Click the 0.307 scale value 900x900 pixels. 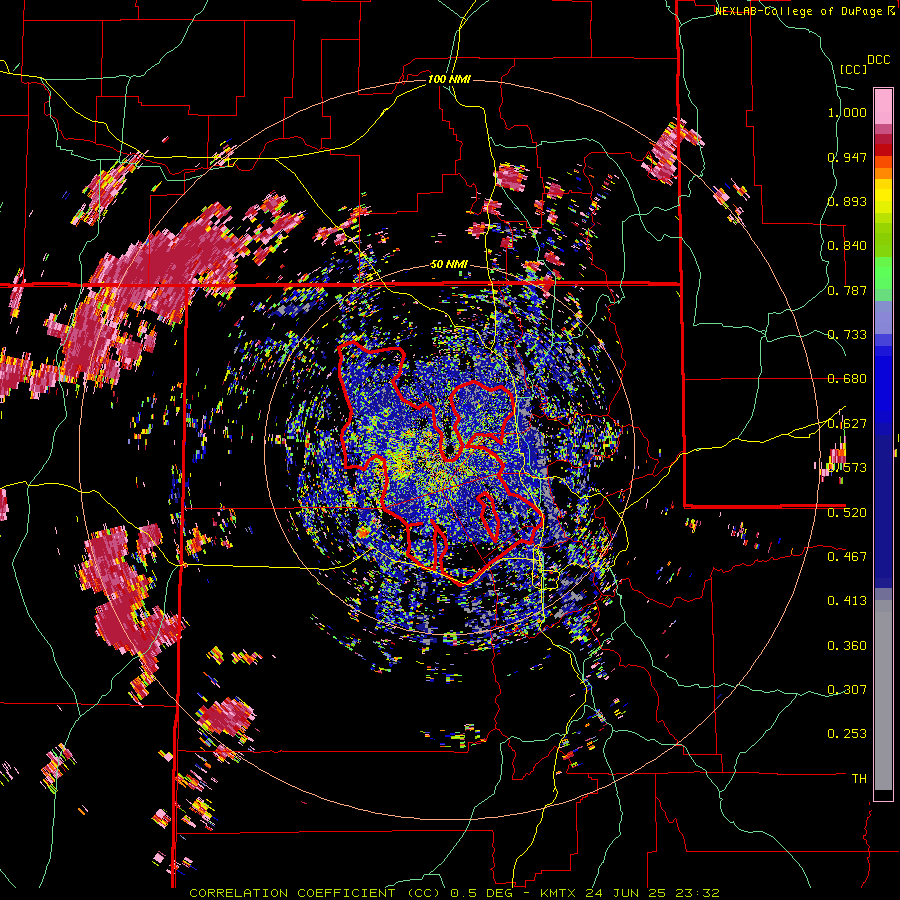tap(847, 690)
